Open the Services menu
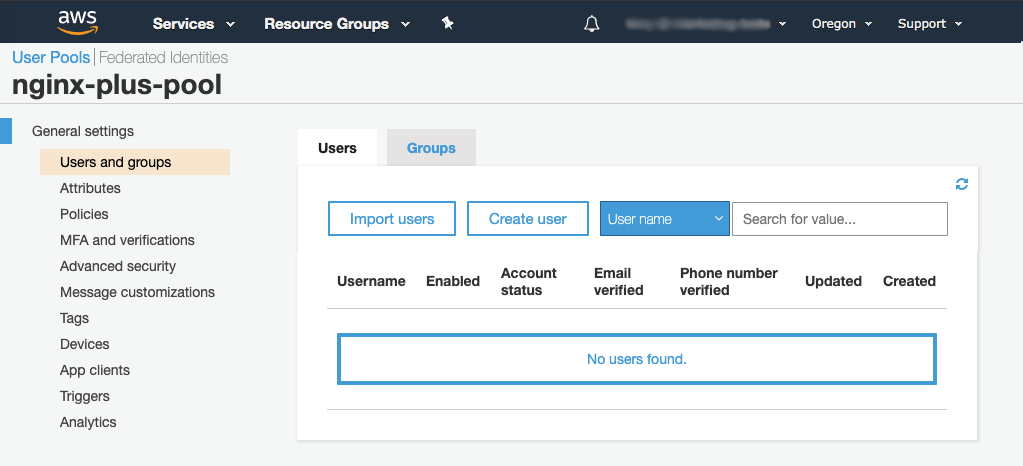 click(194, 24)
